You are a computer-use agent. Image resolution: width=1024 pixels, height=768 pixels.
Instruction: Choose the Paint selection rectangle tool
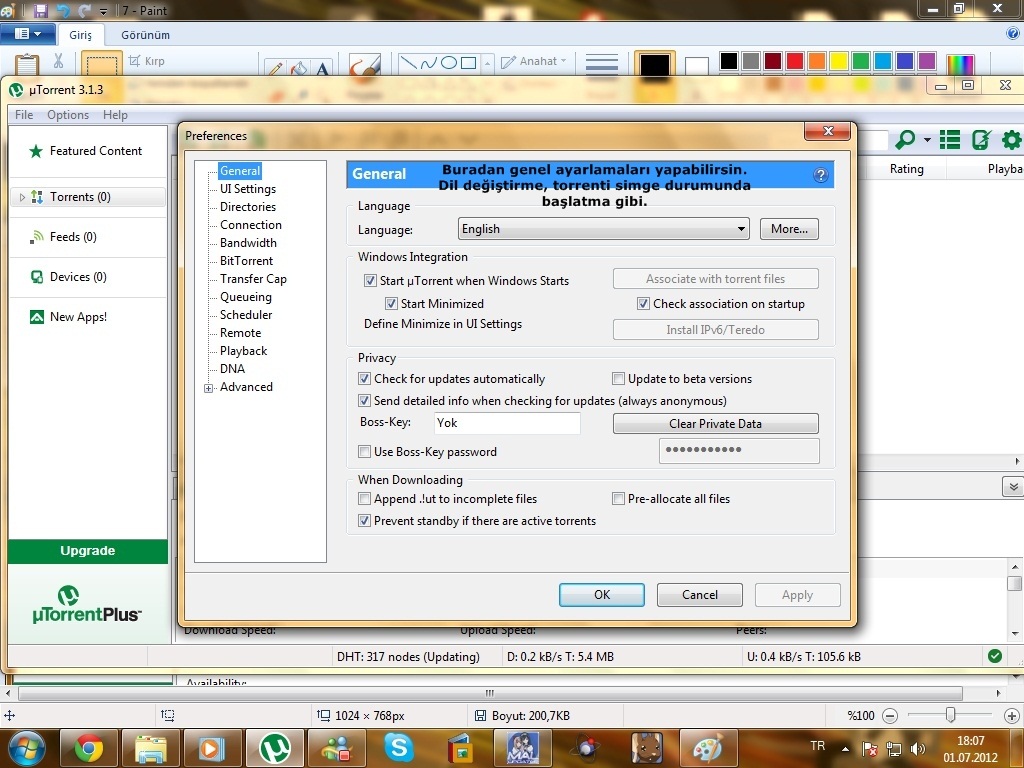[102, 64]
